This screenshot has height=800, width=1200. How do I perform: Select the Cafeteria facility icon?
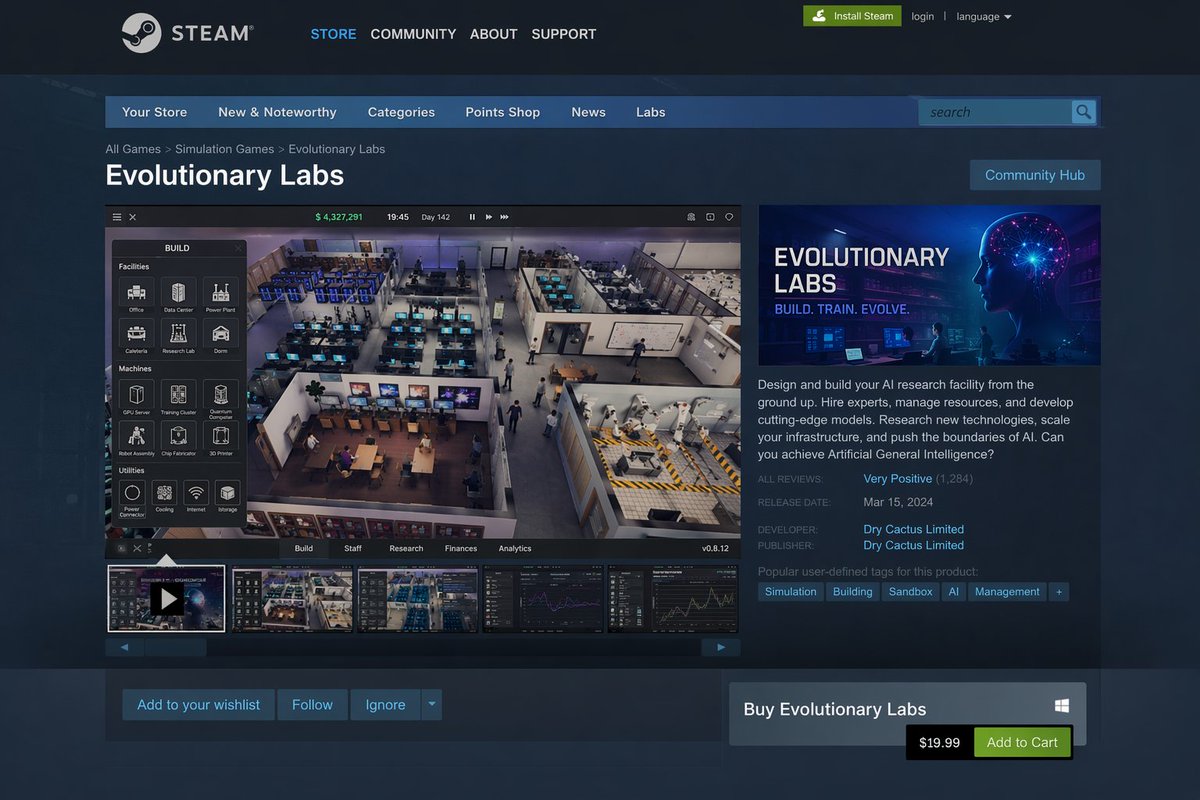coord(136,334)
